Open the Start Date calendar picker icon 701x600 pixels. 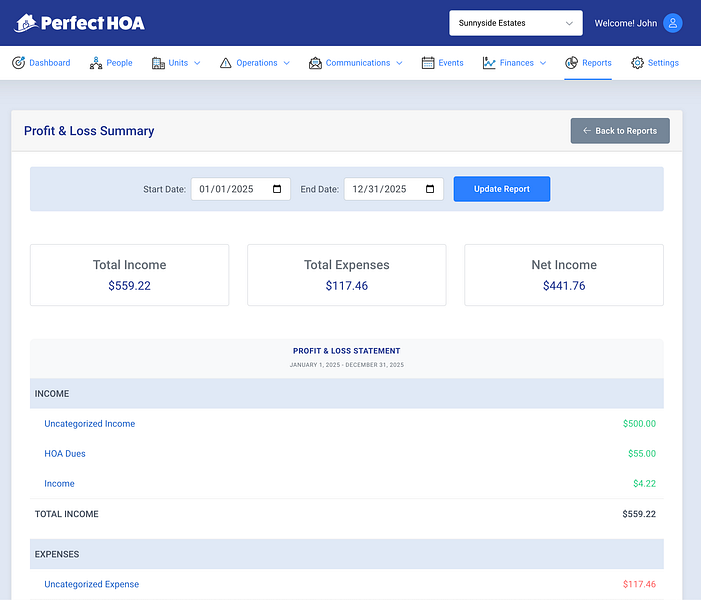[x=277, y=189]
